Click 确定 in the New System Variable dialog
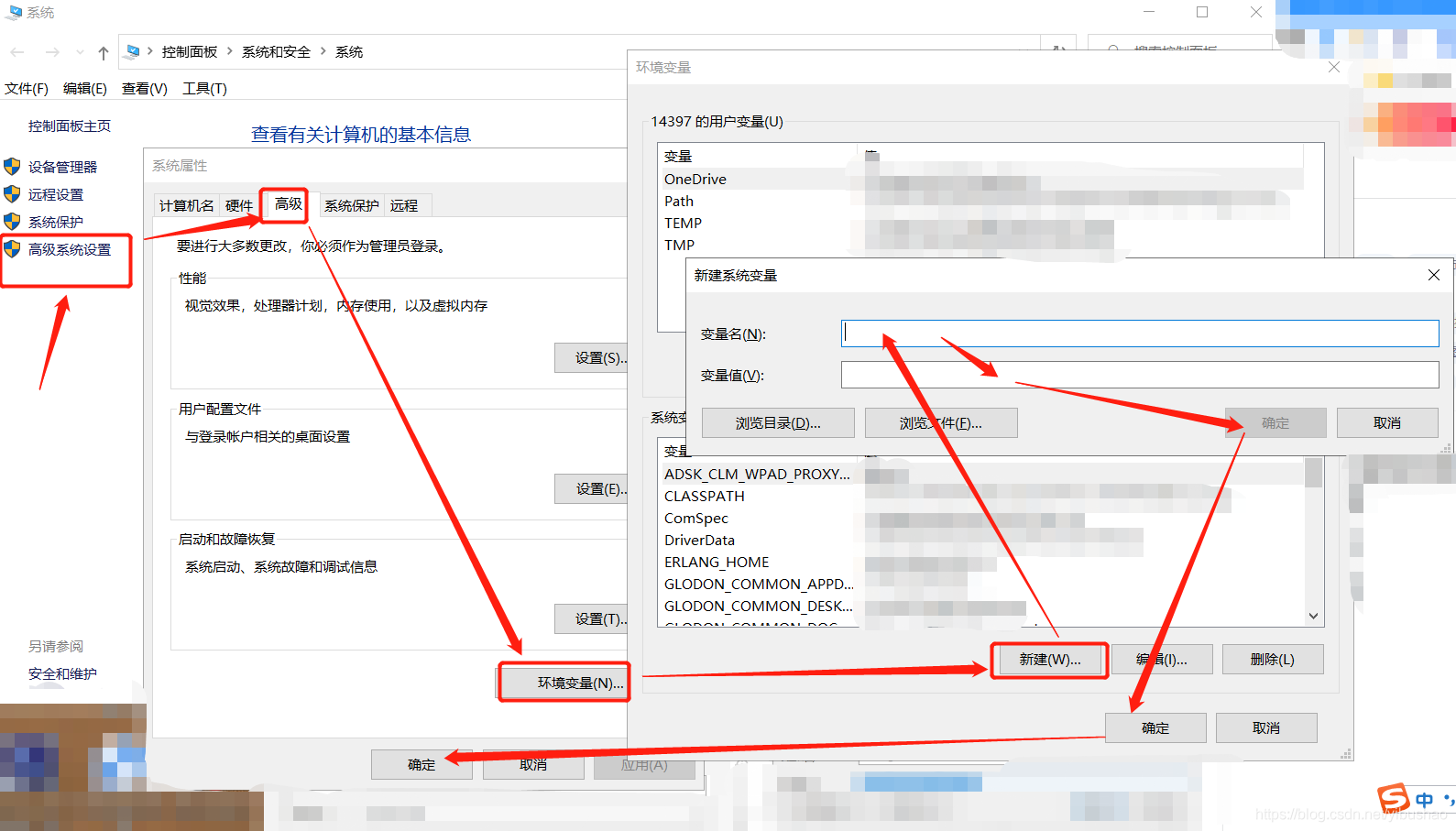The image size is (1456, 831). (x=1275, y=423)
